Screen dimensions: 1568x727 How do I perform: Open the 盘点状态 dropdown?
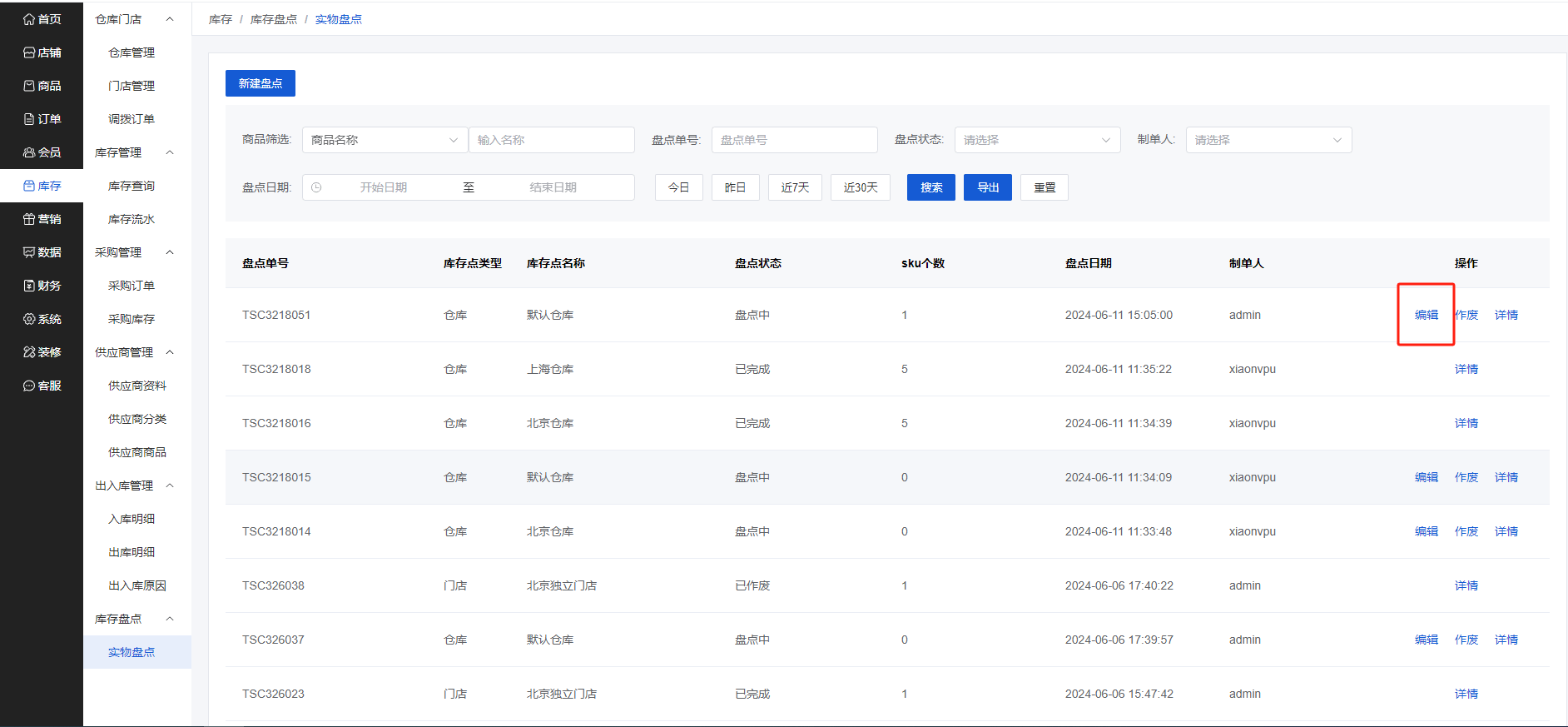click(x=1037, y=140)
